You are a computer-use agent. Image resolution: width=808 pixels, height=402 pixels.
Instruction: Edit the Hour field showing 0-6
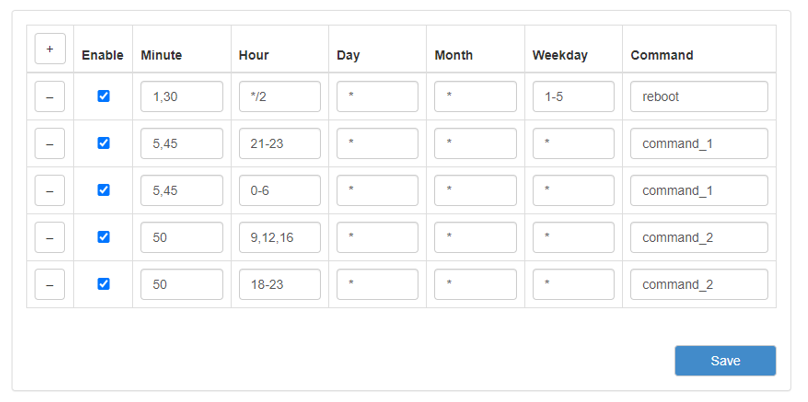(x=279, y=191)
